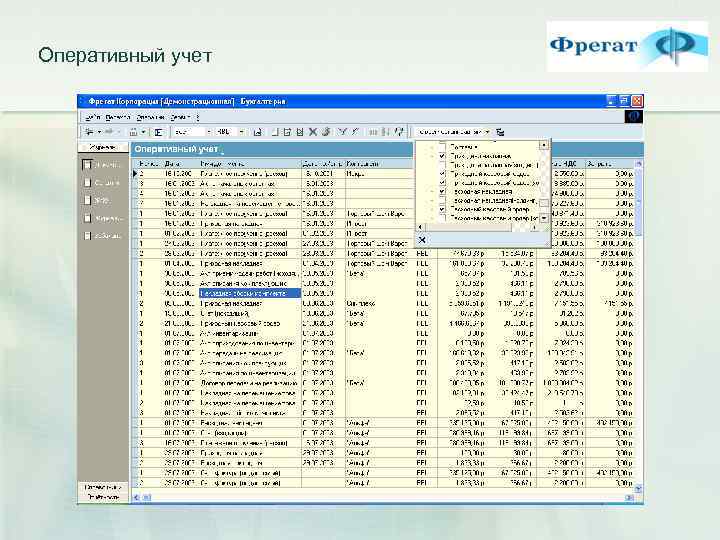Select the first document item in the left sidebar
Image resolution: width=720 pixels, height=540 pixels.
point(102,164)
